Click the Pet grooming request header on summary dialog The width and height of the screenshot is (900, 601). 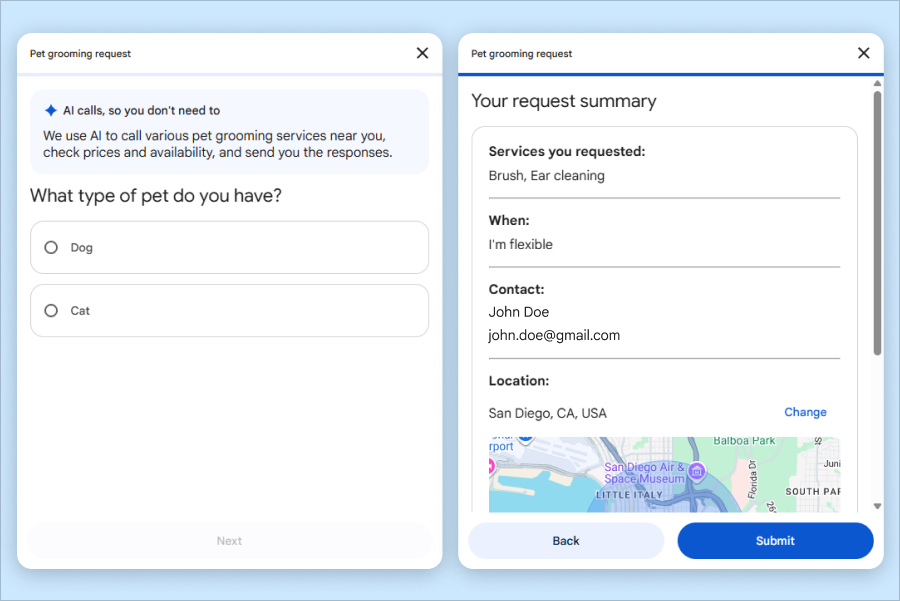(x=521, y=54)
